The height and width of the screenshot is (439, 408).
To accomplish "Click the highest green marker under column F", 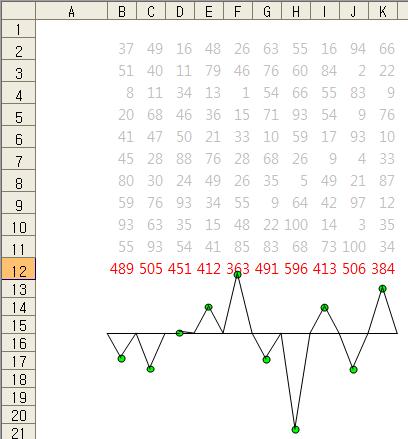I will click(237, 275).
